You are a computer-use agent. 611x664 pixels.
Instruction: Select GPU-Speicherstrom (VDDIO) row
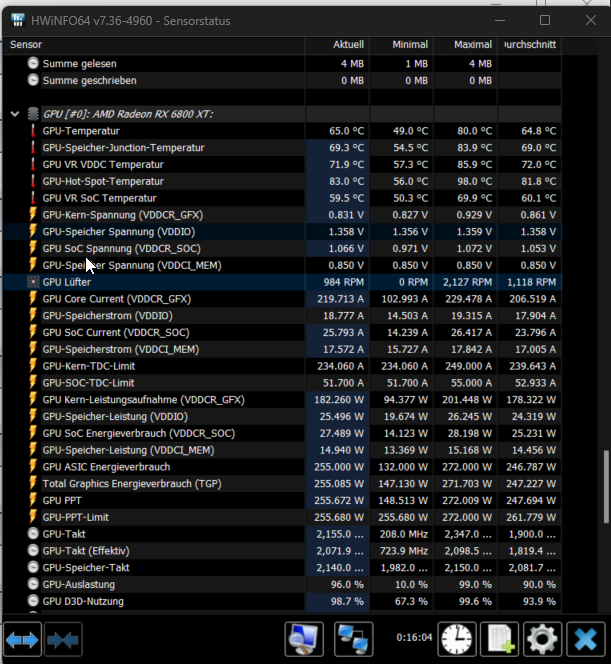(x=283, y=315)
